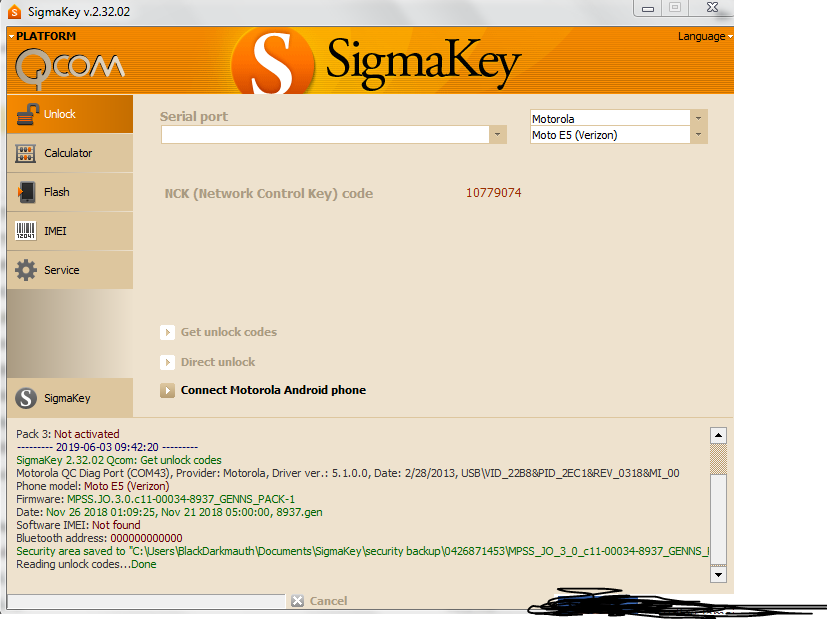Click the progress bar at the bottom
This screenshot has height=619, width=827.
click(x=146, y=601)
